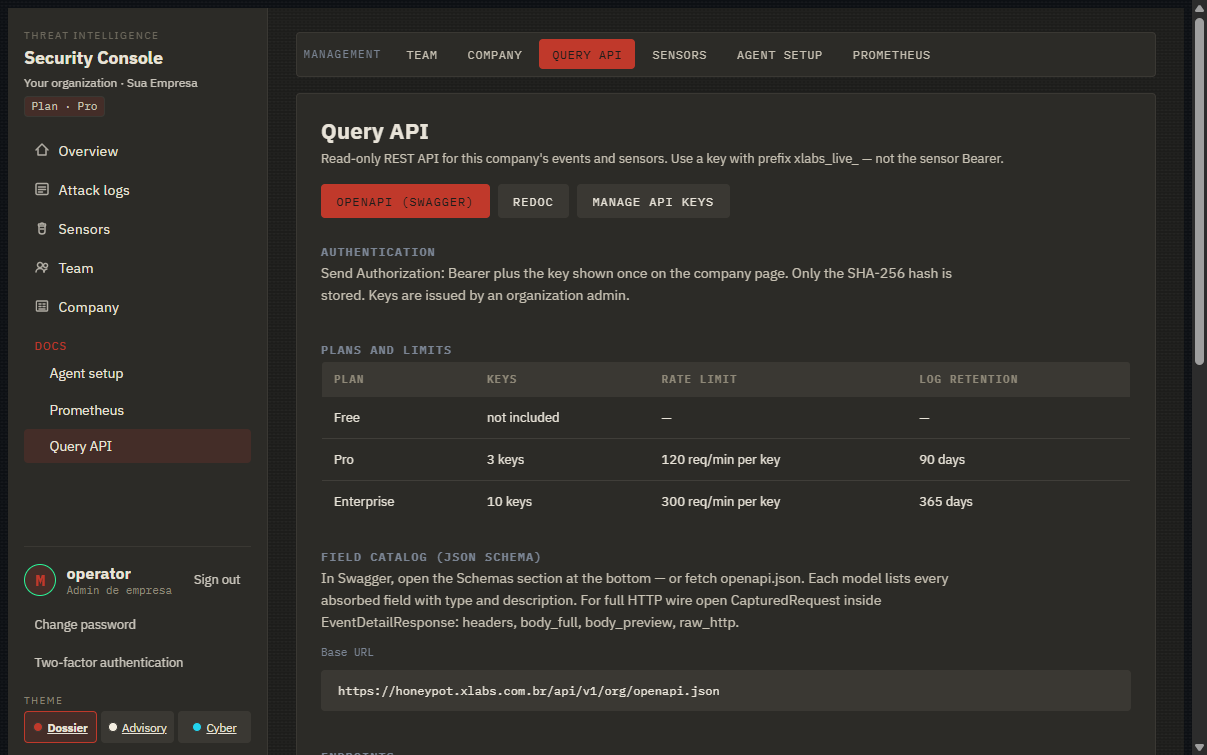The height and width of the screenshot is (755, 1207).
Task: Click the Attack logs list icon
Action: point(41,190)
